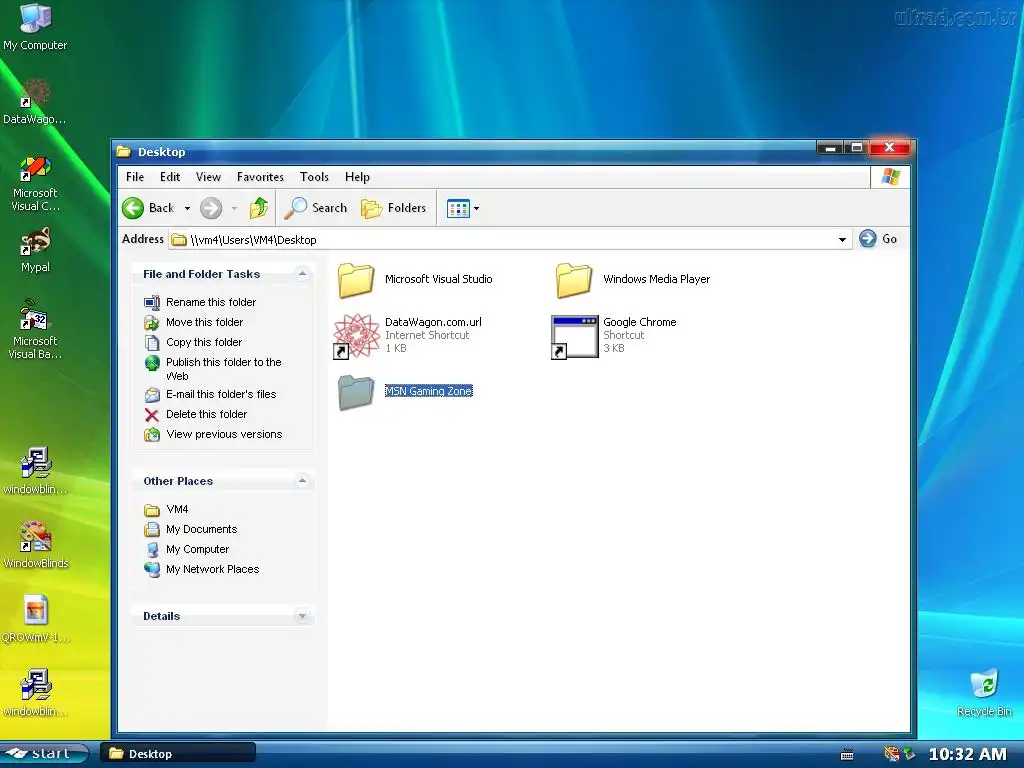1024x768 pixels.
Task: Click the MSN Gaming Zone label
Action: [428, 391]
